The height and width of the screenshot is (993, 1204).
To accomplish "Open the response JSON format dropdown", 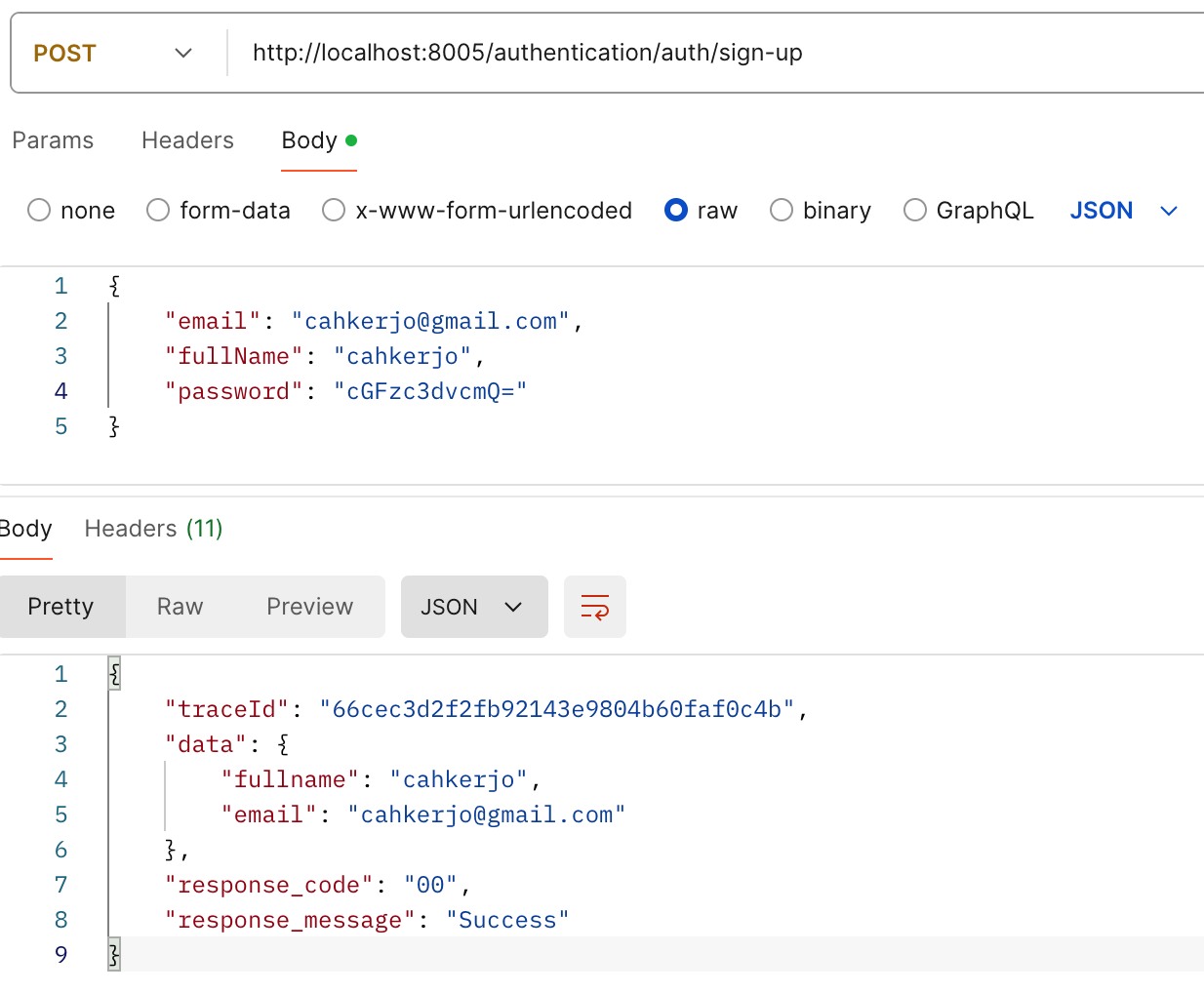I will (x=474, y=607).
